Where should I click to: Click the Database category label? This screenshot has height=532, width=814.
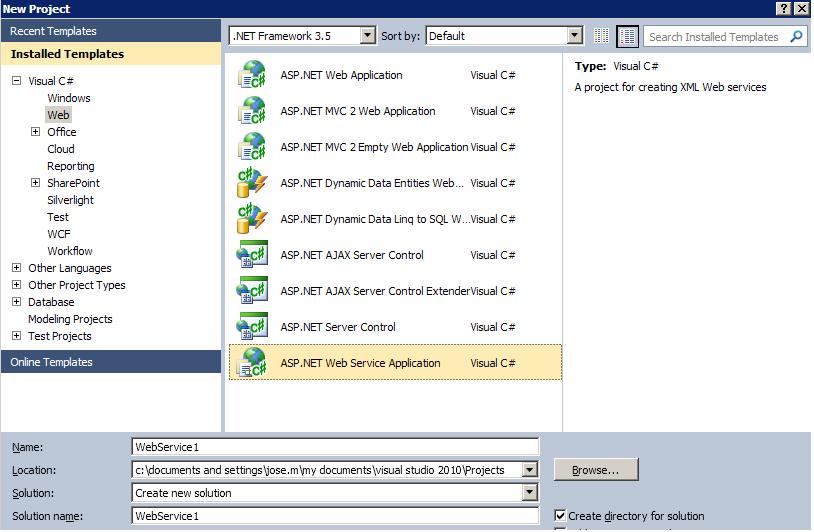pyautogui.click(x=51, y=302)
